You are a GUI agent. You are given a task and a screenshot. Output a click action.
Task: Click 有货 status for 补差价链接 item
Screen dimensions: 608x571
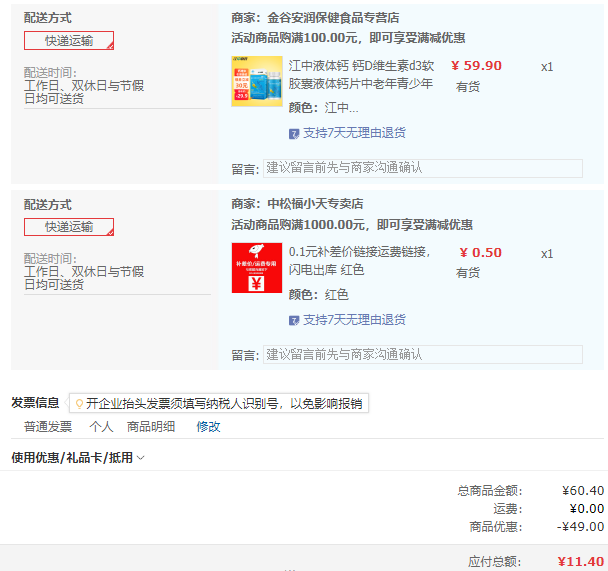tap(468, 273)
